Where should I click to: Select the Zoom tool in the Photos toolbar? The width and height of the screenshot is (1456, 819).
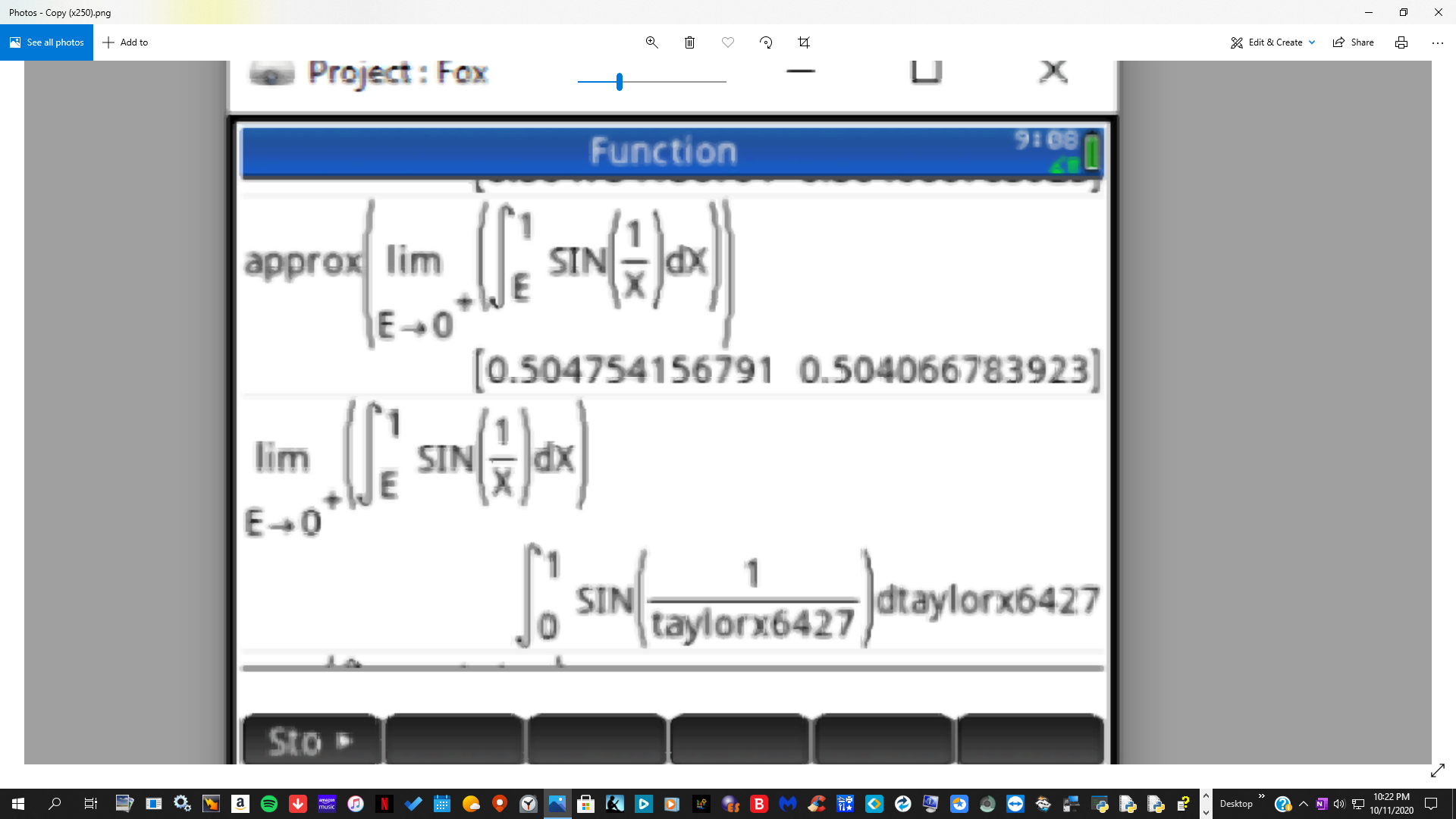(651, 42)
